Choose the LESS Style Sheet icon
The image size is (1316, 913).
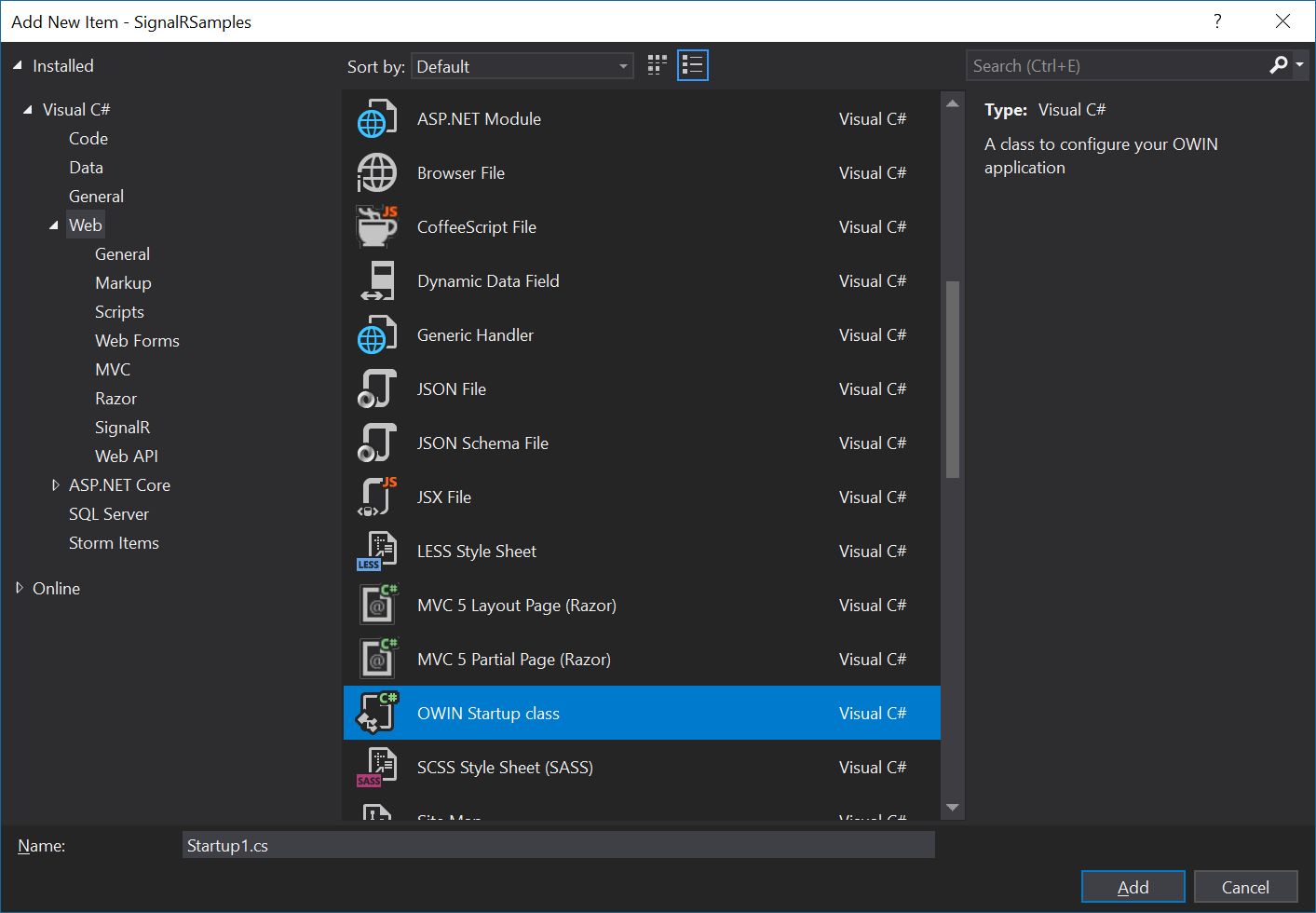[x=377, y=552]
